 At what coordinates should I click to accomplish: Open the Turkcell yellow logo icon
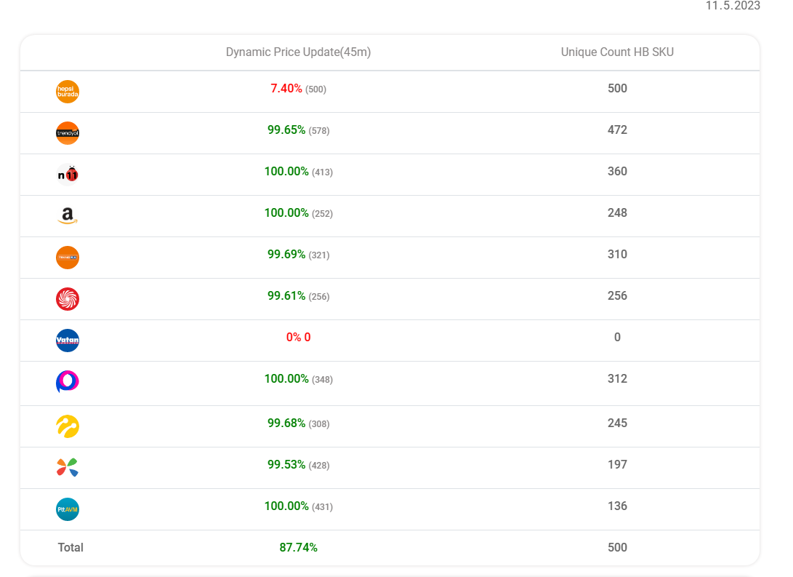67,426
